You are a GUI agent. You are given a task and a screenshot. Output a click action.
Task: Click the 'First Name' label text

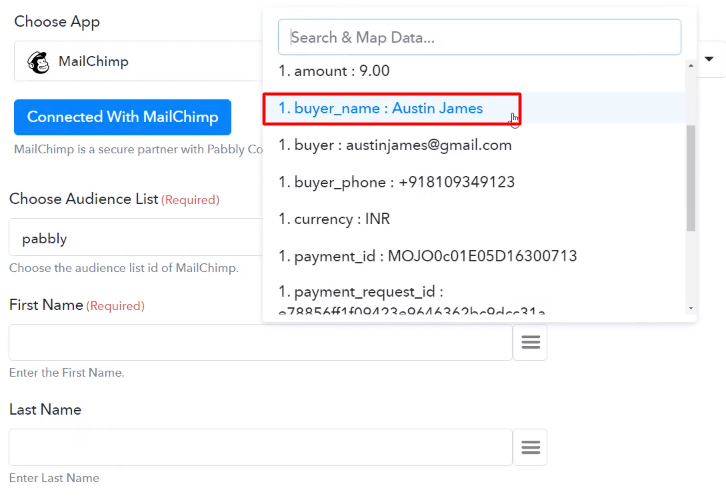46,305
